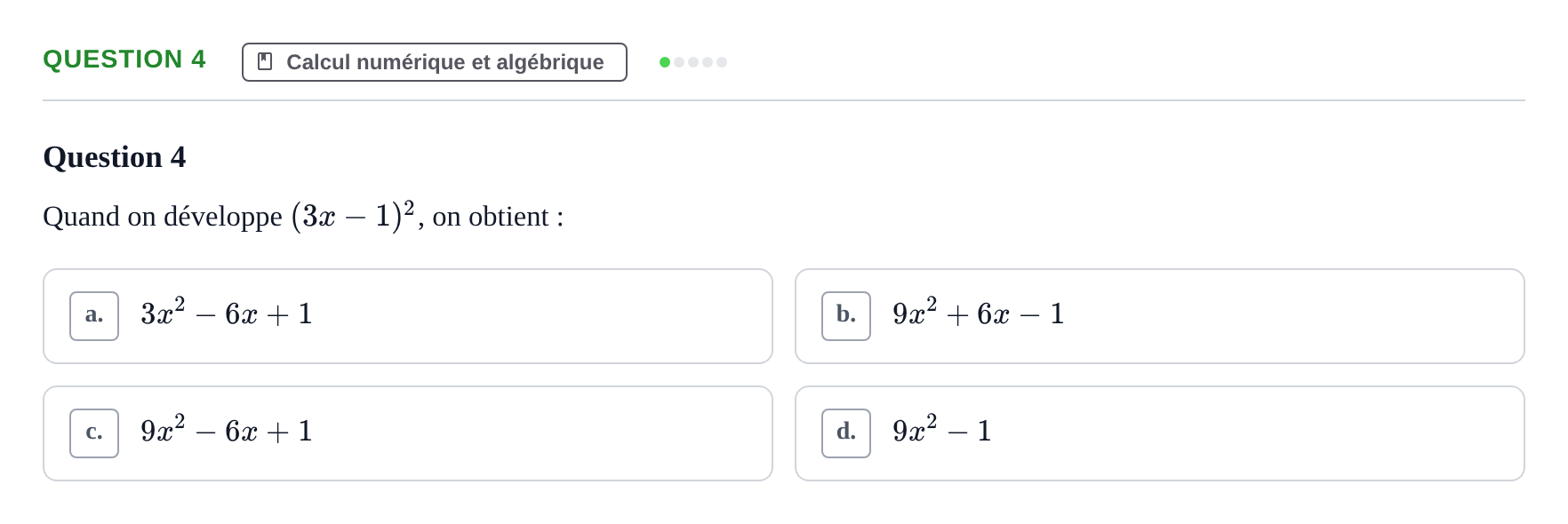The width and height of the screenshot is (1568, 524).
Task: Click the green first difficulty dot
Action: 665,62
